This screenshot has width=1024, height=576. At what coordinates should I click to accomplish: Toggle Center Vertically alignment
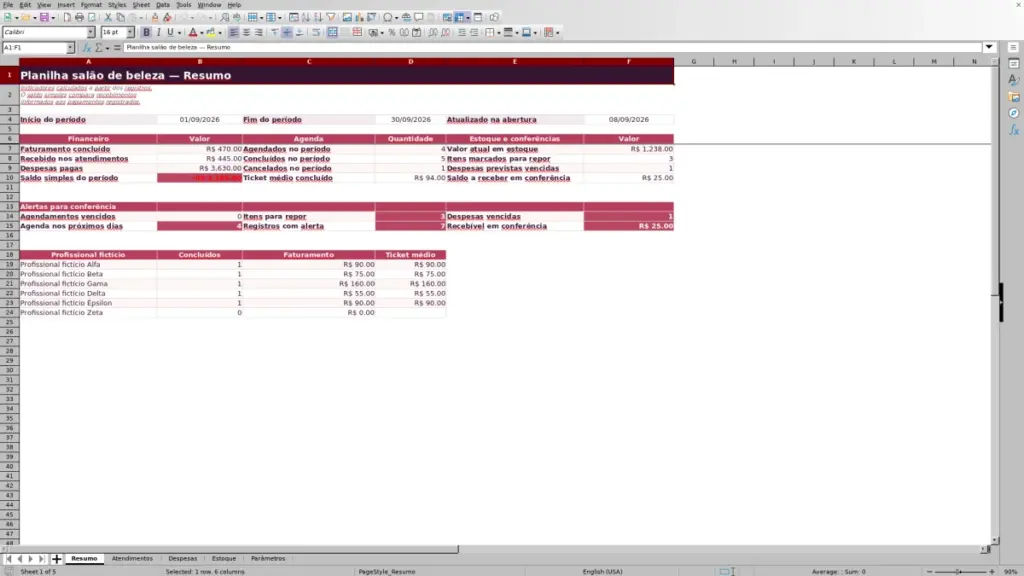click(287, 33)
